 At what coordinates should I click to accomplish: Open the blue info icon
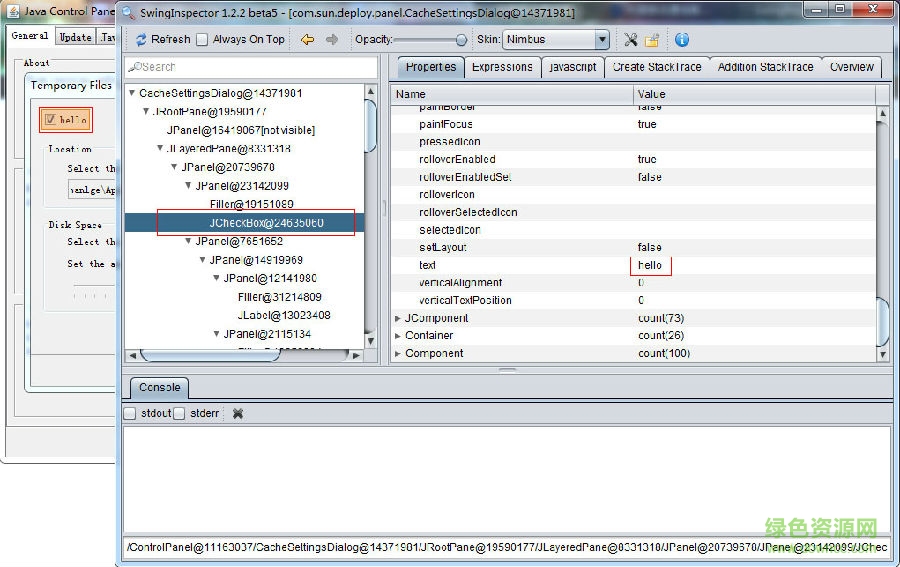coord(682,40)
